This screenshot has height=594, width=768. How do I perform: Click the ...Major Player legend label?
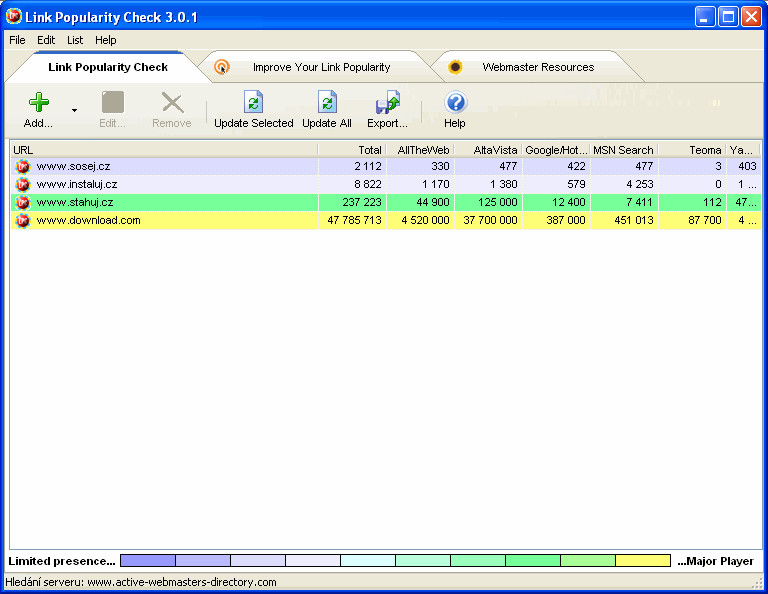[716, 561]
